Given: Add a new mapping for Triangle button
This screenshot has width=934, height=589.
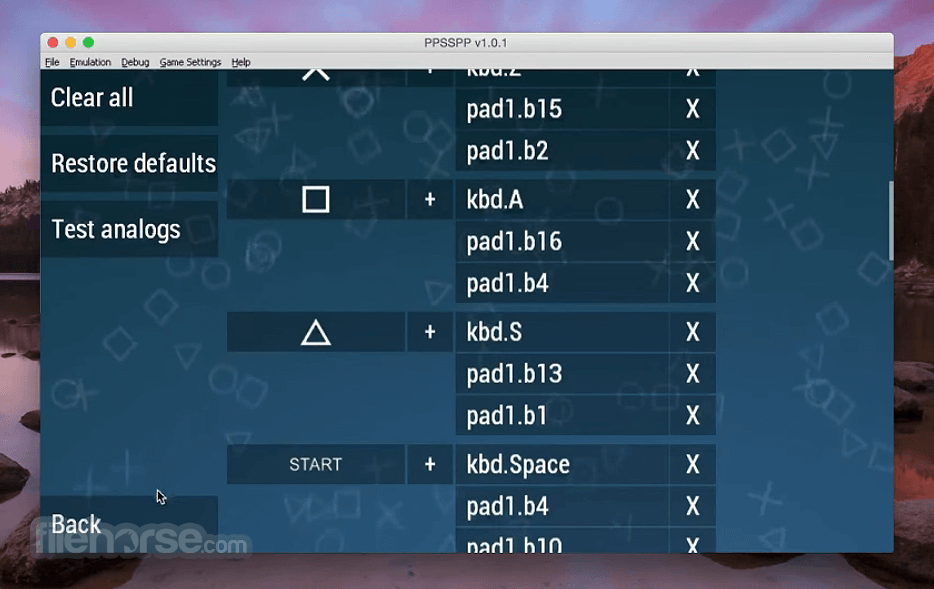Looking at the screenshot, I should [430, 332].
